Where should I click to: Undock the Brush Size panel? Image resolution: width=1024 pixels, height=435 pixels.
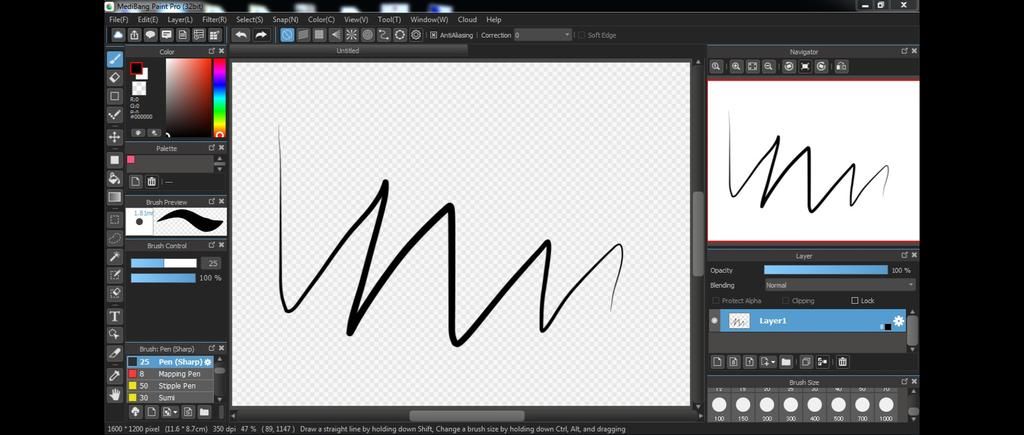(904, 382)
